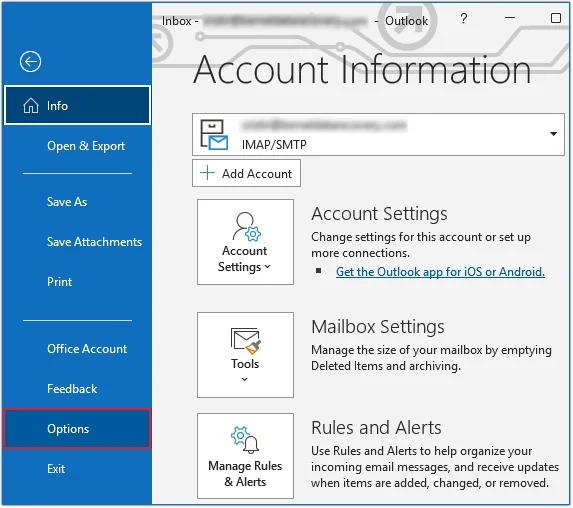Image resolution: width=573 pixels, height=508 pixels.
Task: Open the IMAP/SMTP account combo box
Action: click(x=378, y=134)
